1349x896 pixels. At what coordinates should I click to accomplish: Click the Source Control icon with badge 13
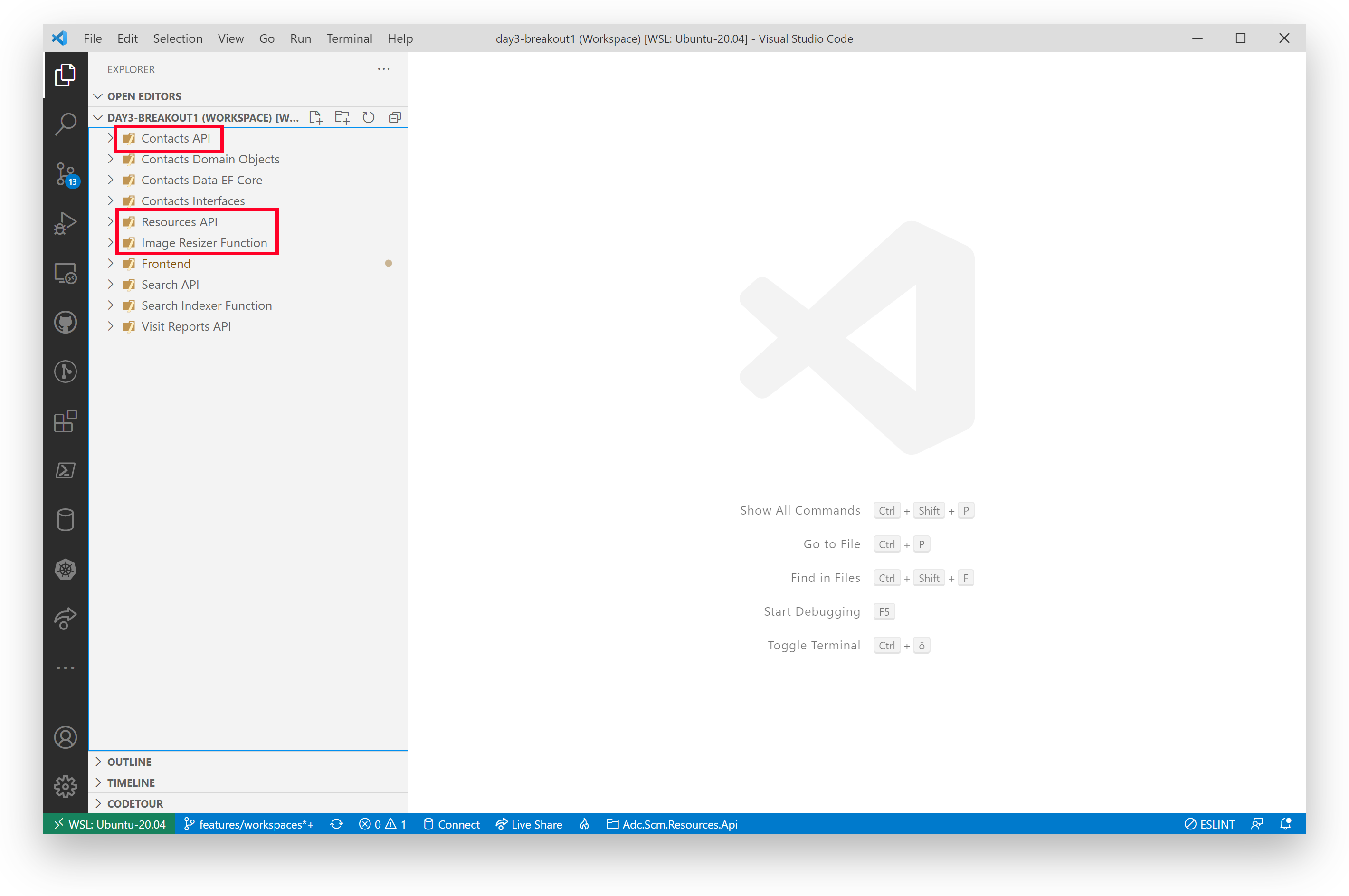(x=66, y=172)
